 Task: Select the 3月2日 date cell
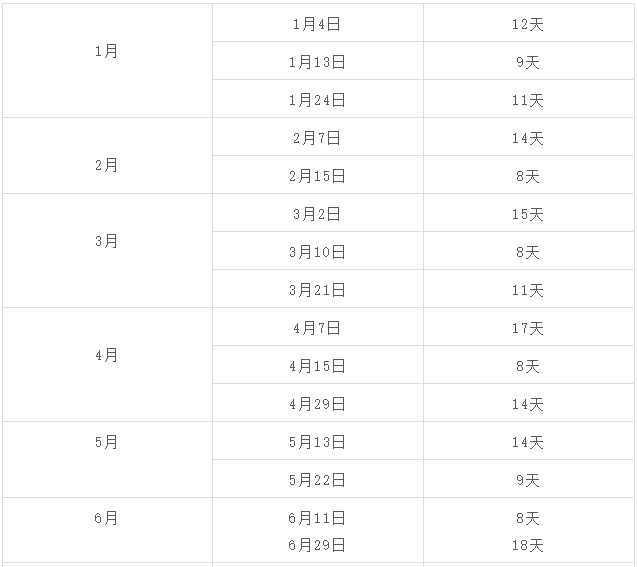[x=317, y=214]
